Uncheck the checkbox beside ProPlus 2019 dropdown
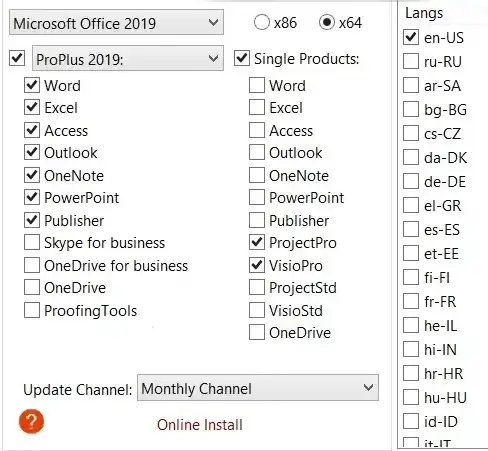488x451 pixels. [x=17, y=58]
